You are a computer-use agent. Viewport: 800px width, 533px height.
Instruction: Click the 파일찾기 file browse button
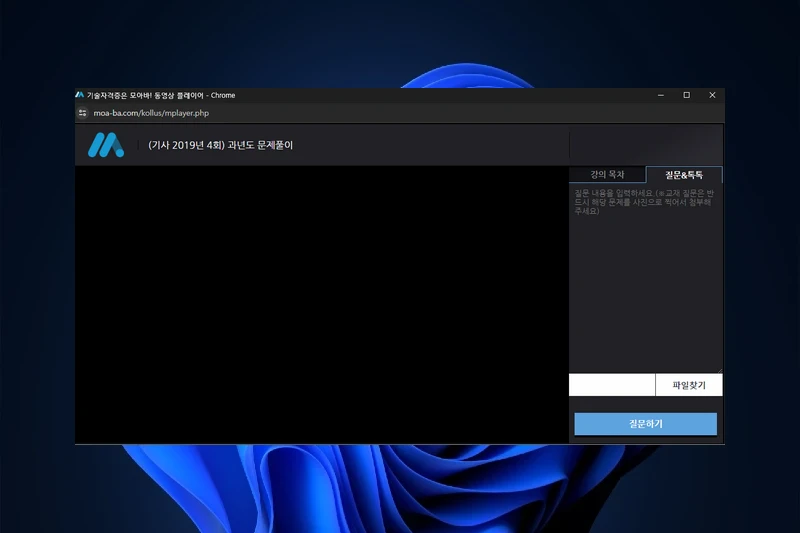coord(689,385)
